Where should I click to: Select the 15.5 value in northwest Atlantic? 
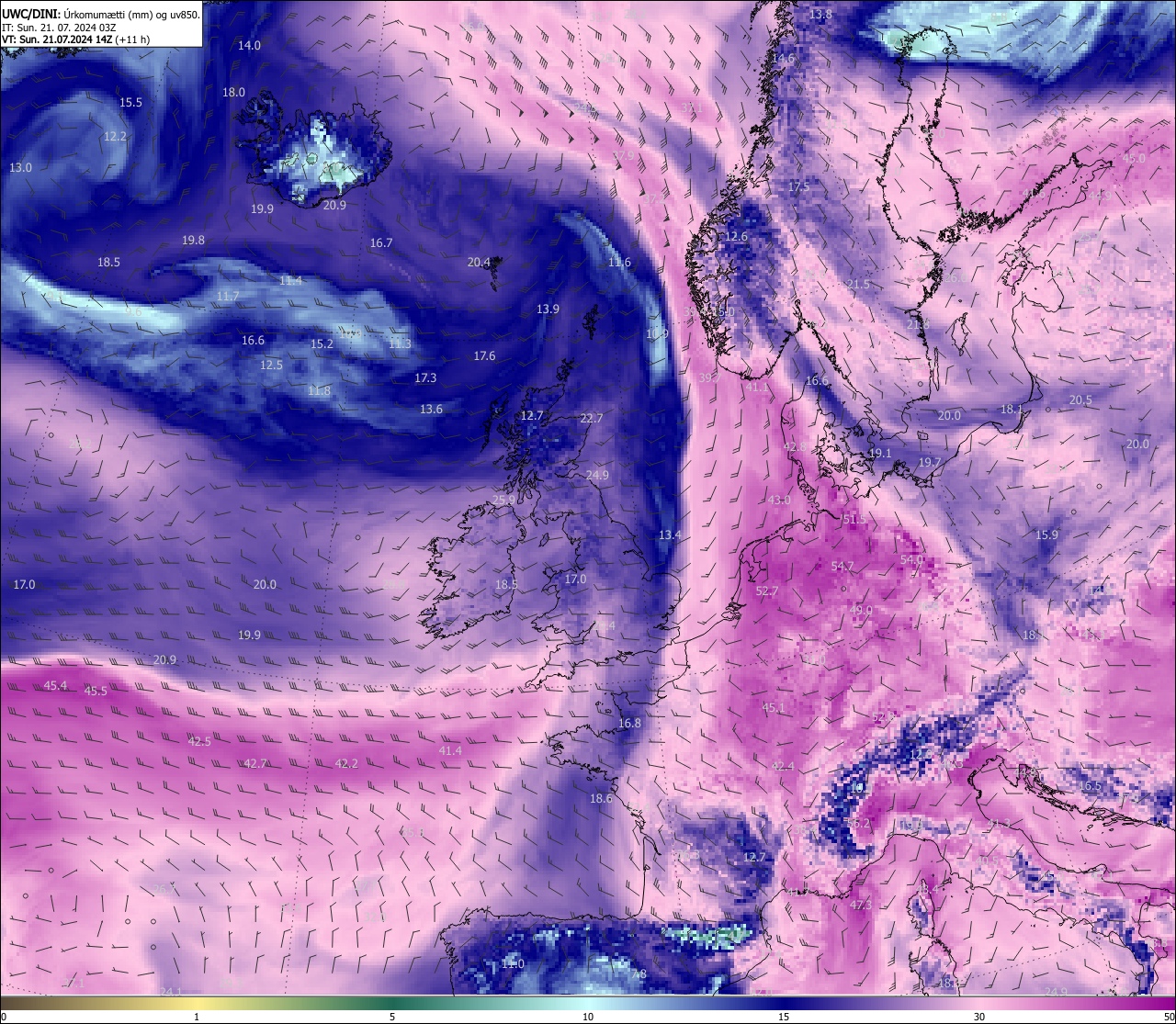(131, 103)
